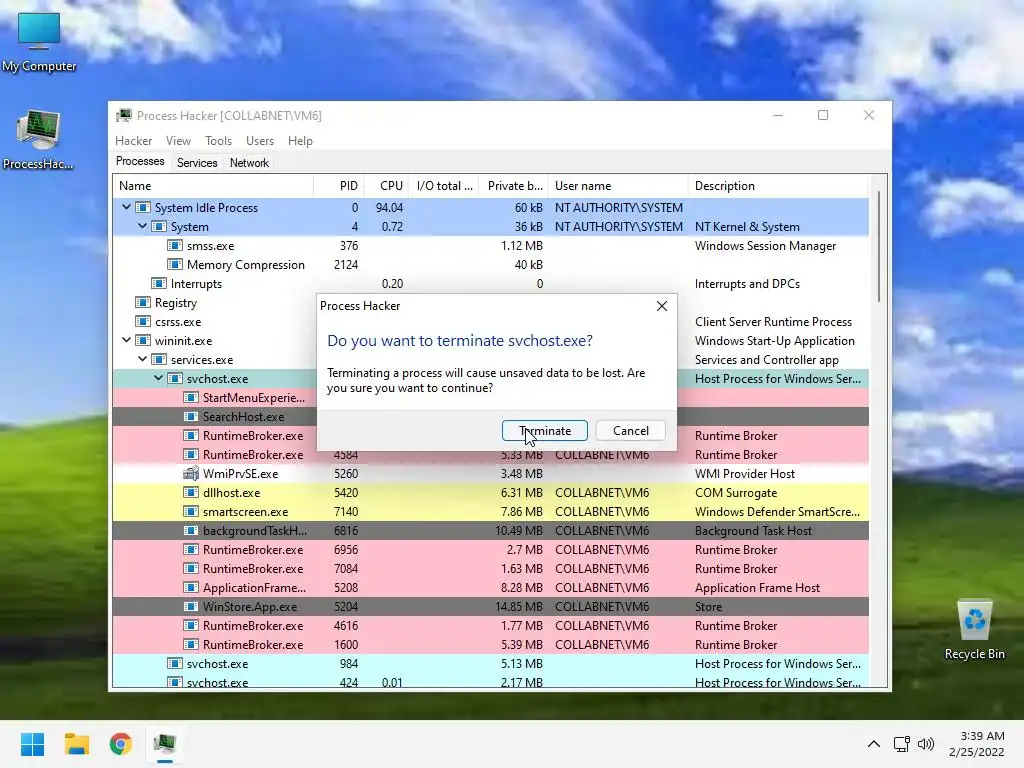Sort by the Private bytes column header
This screenshot has width=1024, height=768.
coord(514,185)
